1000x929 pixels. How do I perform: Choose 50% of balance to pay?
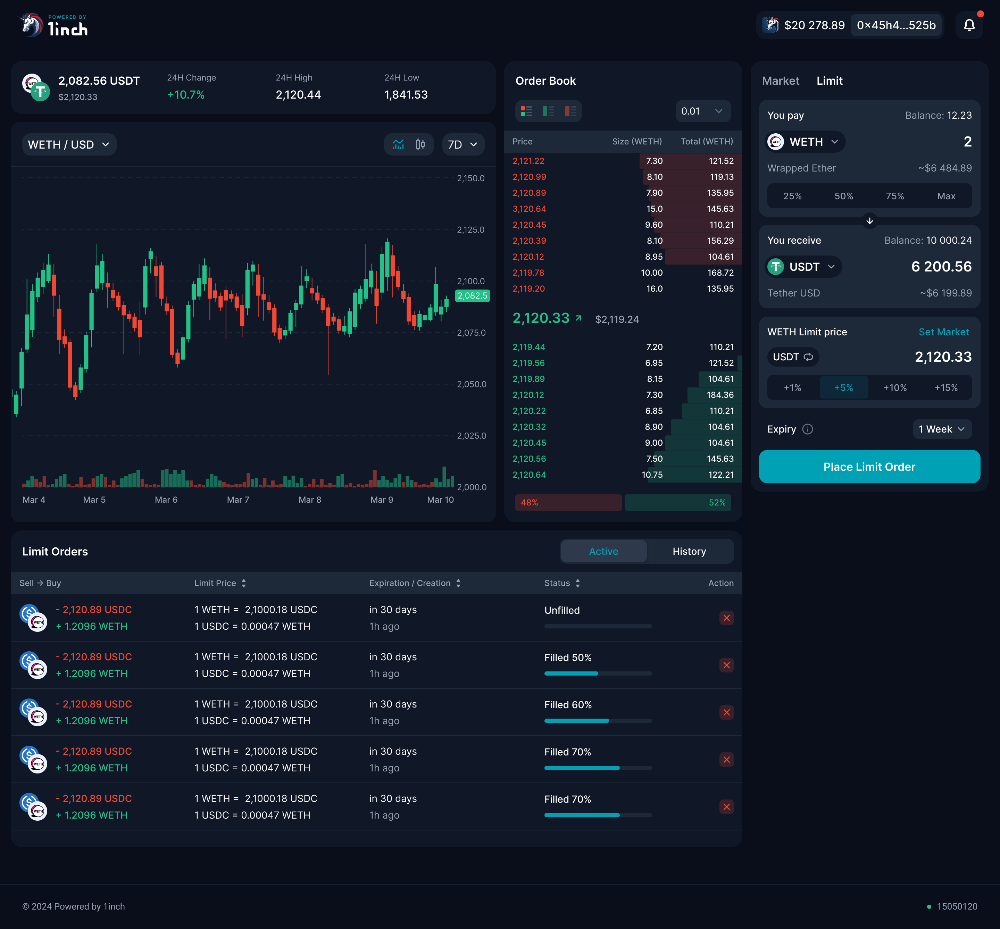844,196
